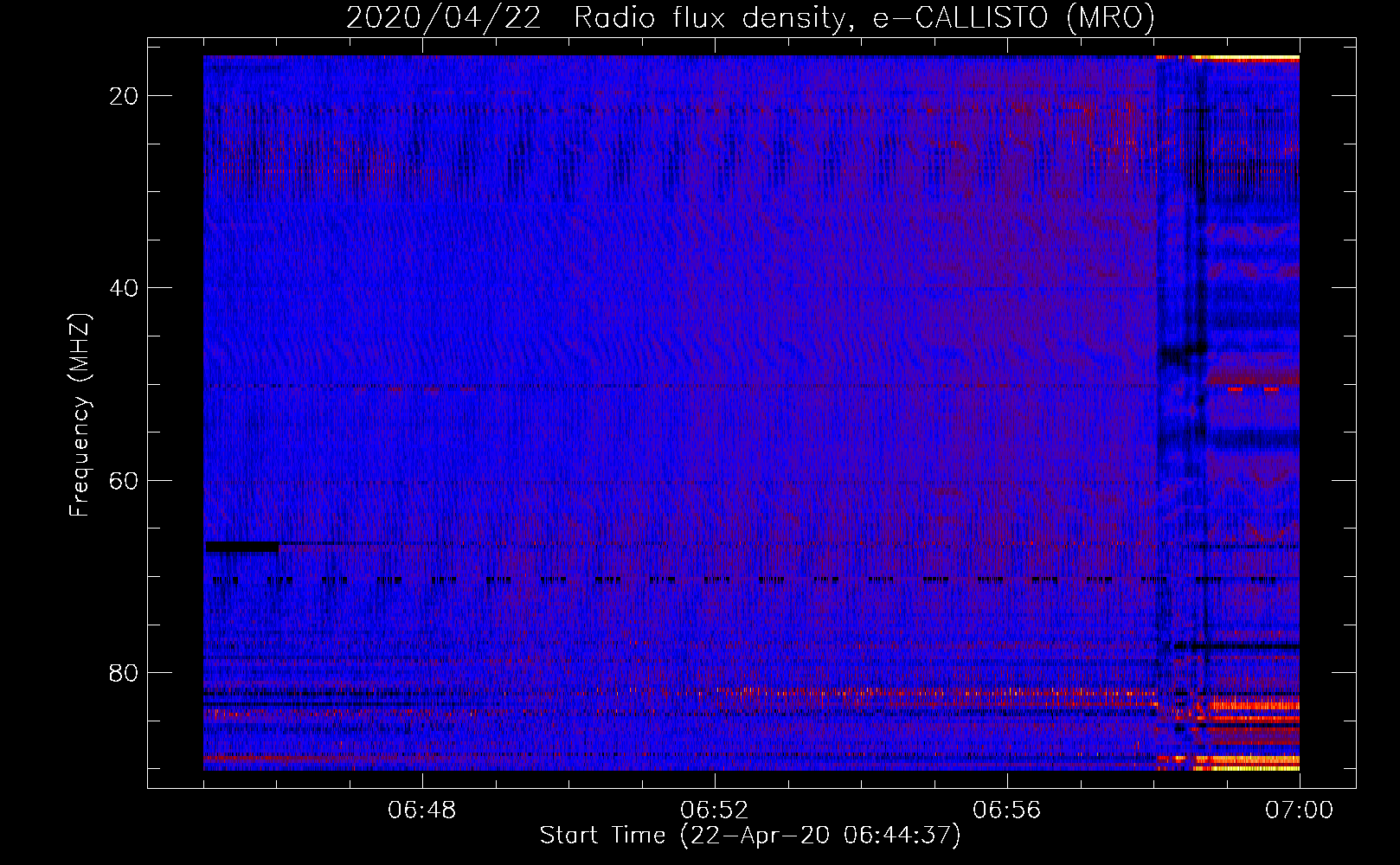Click the "Frequency (MHZ)" axis label
This screenshot has width=1400, height=865.
[x=80, y=414]
